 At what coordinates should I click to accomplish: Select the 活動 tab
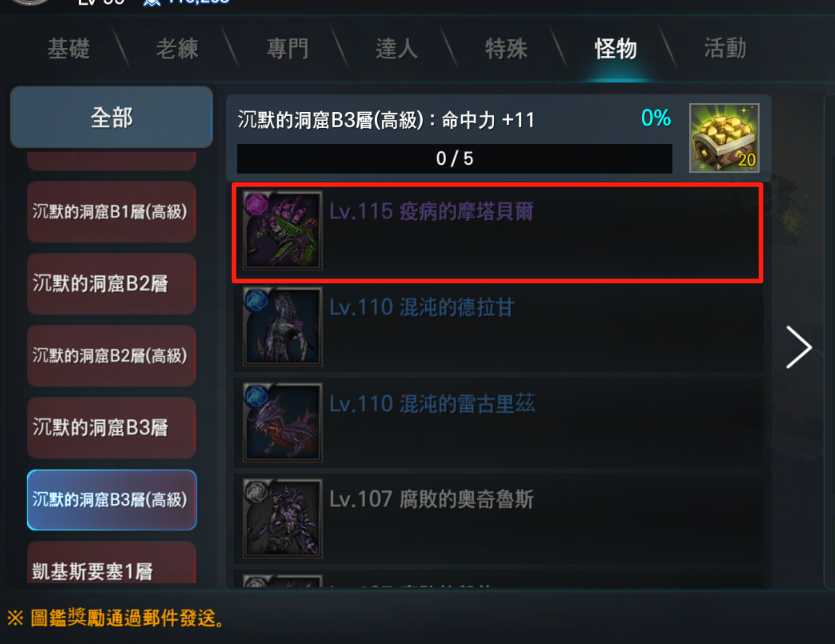[x=725, y=49]
